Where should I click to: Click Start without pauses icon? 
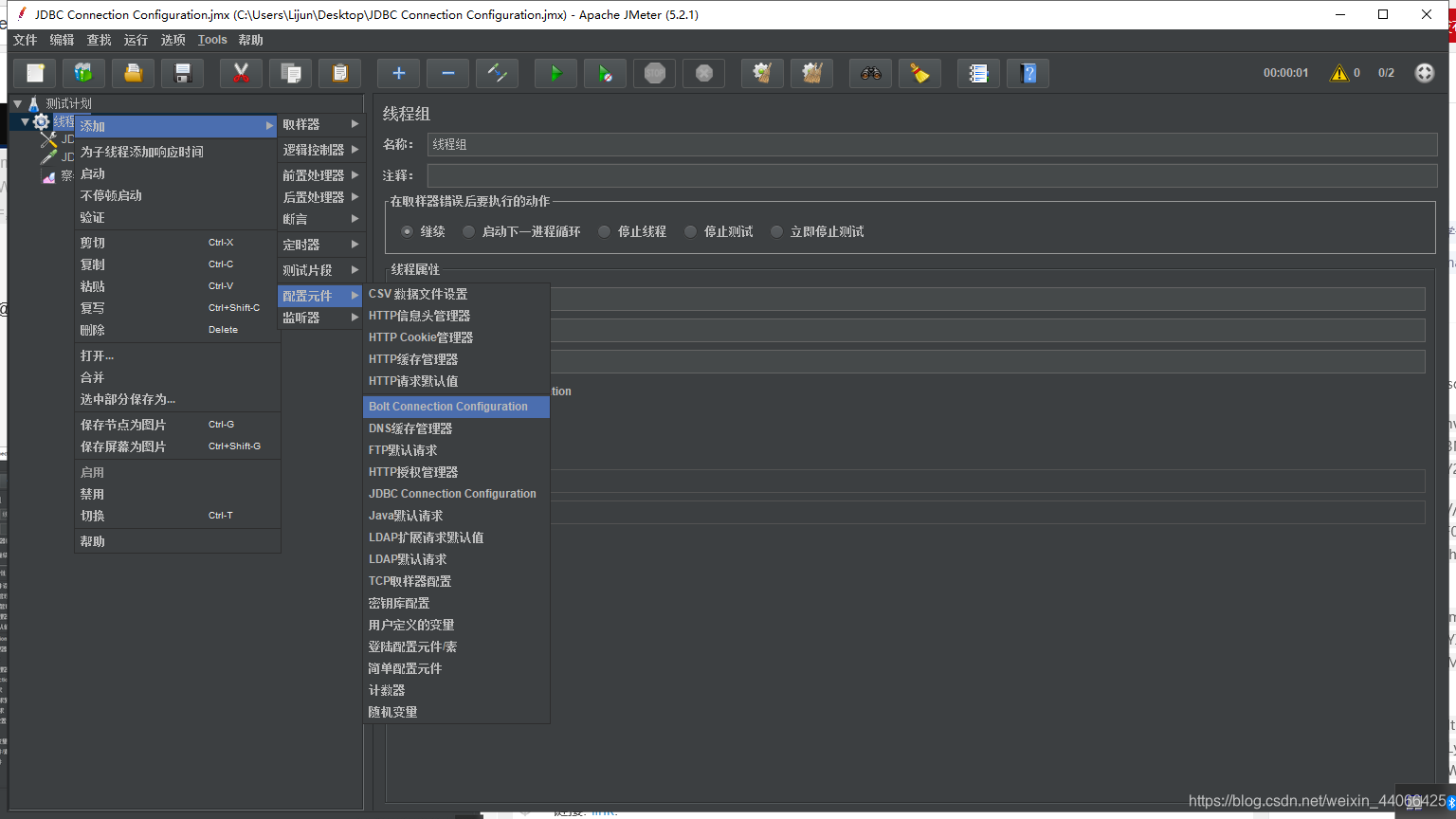(x=605, y=73)
